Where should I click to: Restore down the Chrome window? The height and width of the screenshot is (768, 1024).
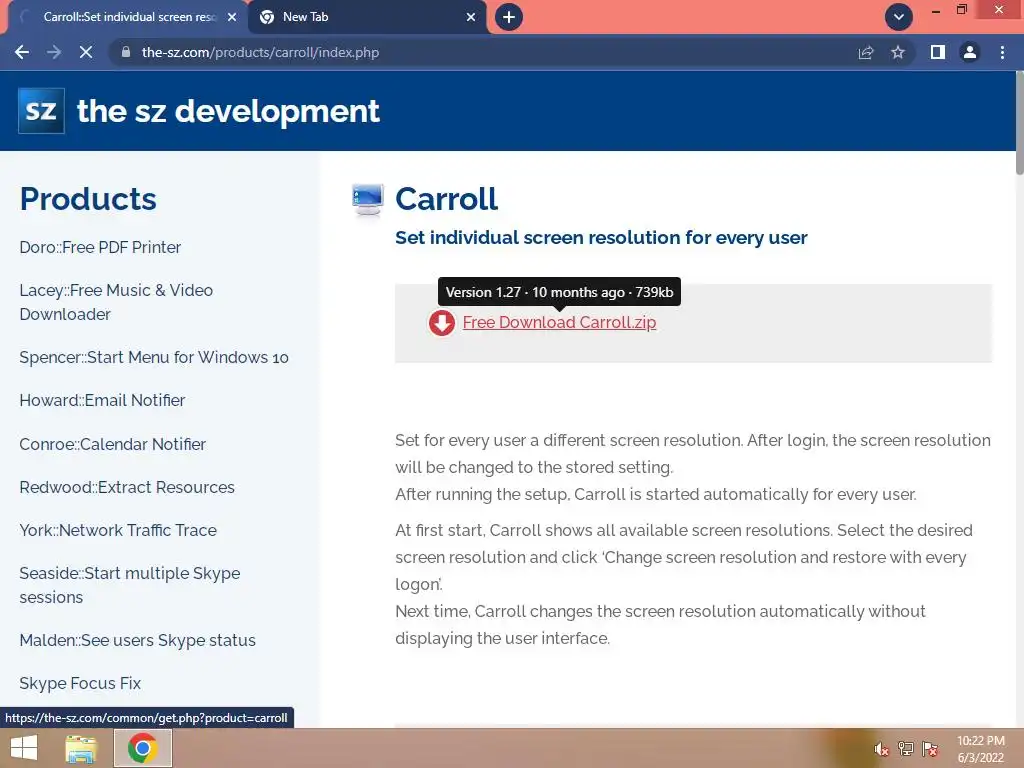(962, 10)
